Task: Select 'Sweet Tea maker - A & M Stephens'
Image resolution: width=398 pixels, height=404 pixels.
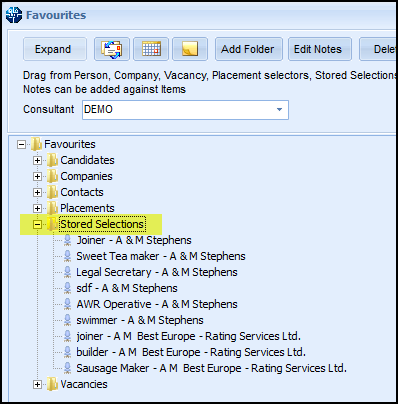Action: [x=161, y=256]
